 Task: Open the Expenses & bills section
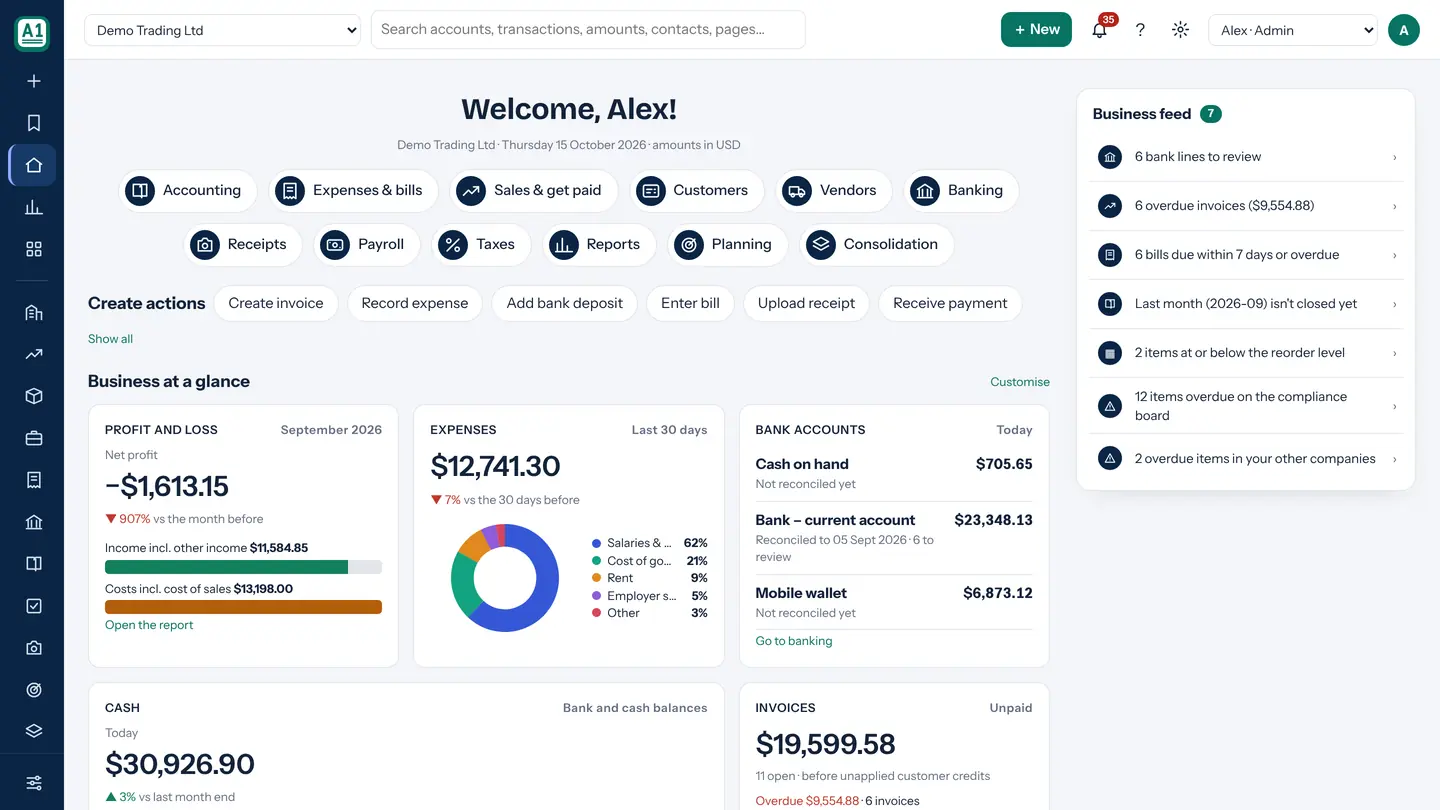353,190
